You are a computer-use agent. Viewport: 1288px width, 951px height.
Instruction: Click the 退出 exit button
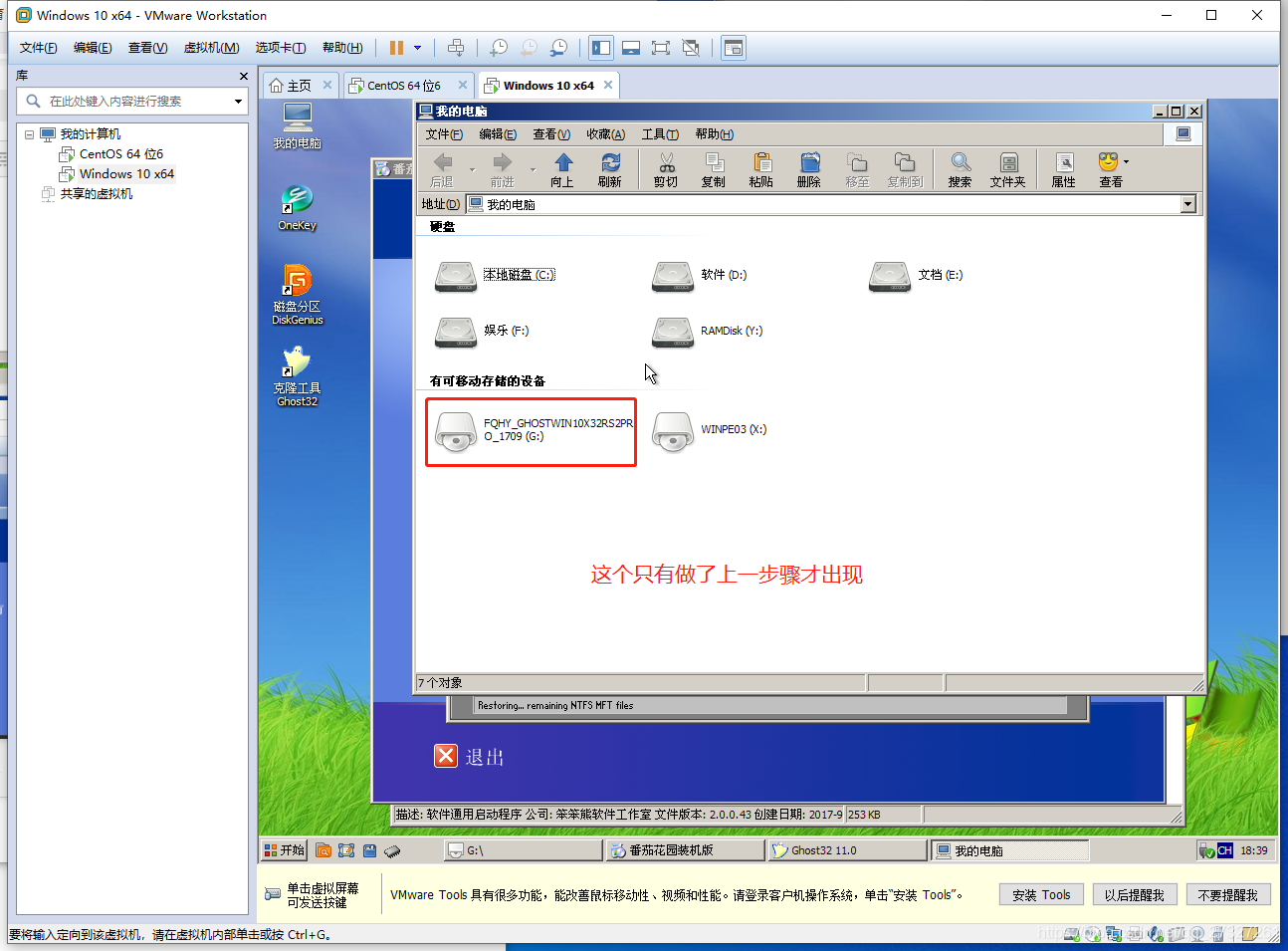pyautogui.click(x=470, y=757)
